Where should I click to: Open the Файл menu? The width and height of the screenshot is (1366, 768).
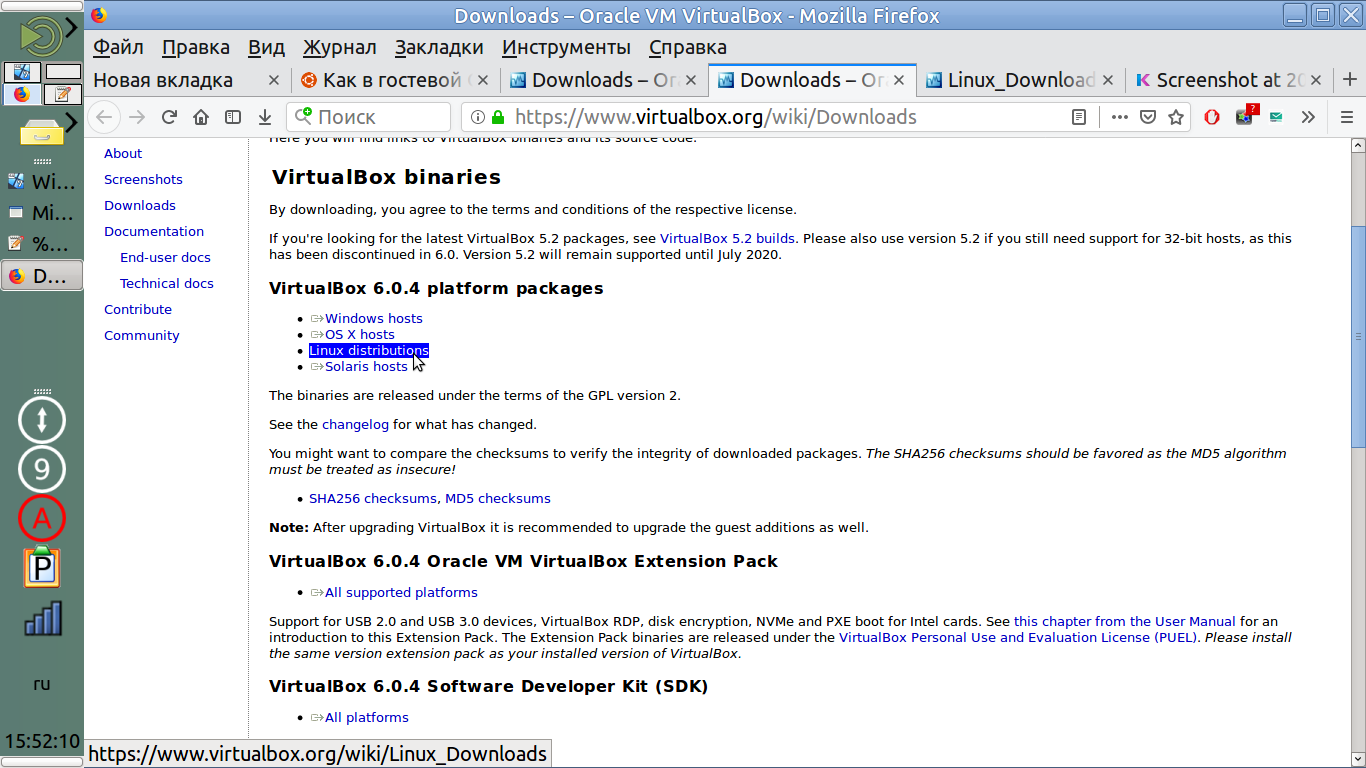click(118, 47)
